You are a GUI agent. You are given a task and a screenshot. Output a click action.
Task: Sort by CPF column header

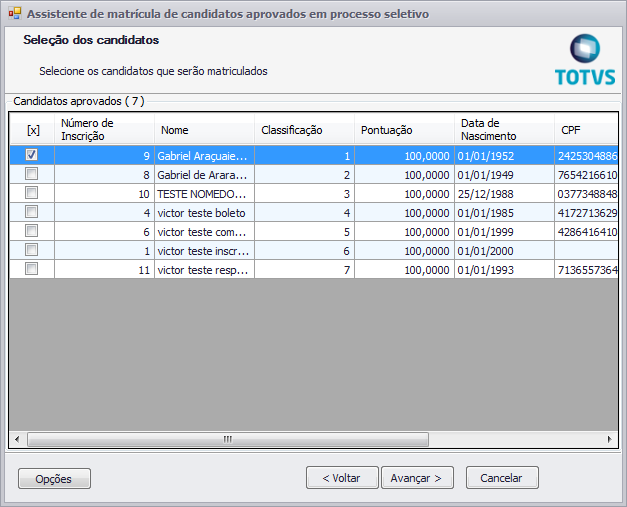tap(586, 130)
